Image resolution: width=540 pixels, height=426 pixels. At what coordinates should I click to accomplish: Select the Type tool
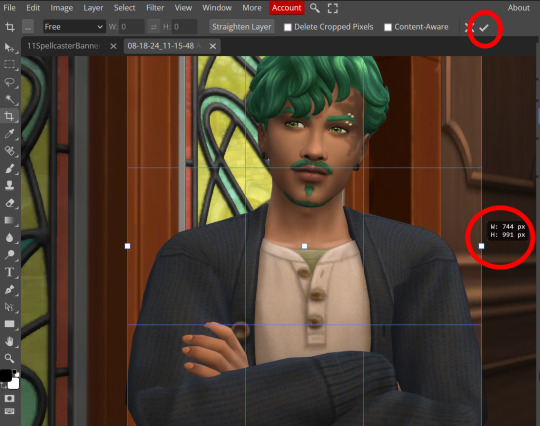[x=9, y=272]
